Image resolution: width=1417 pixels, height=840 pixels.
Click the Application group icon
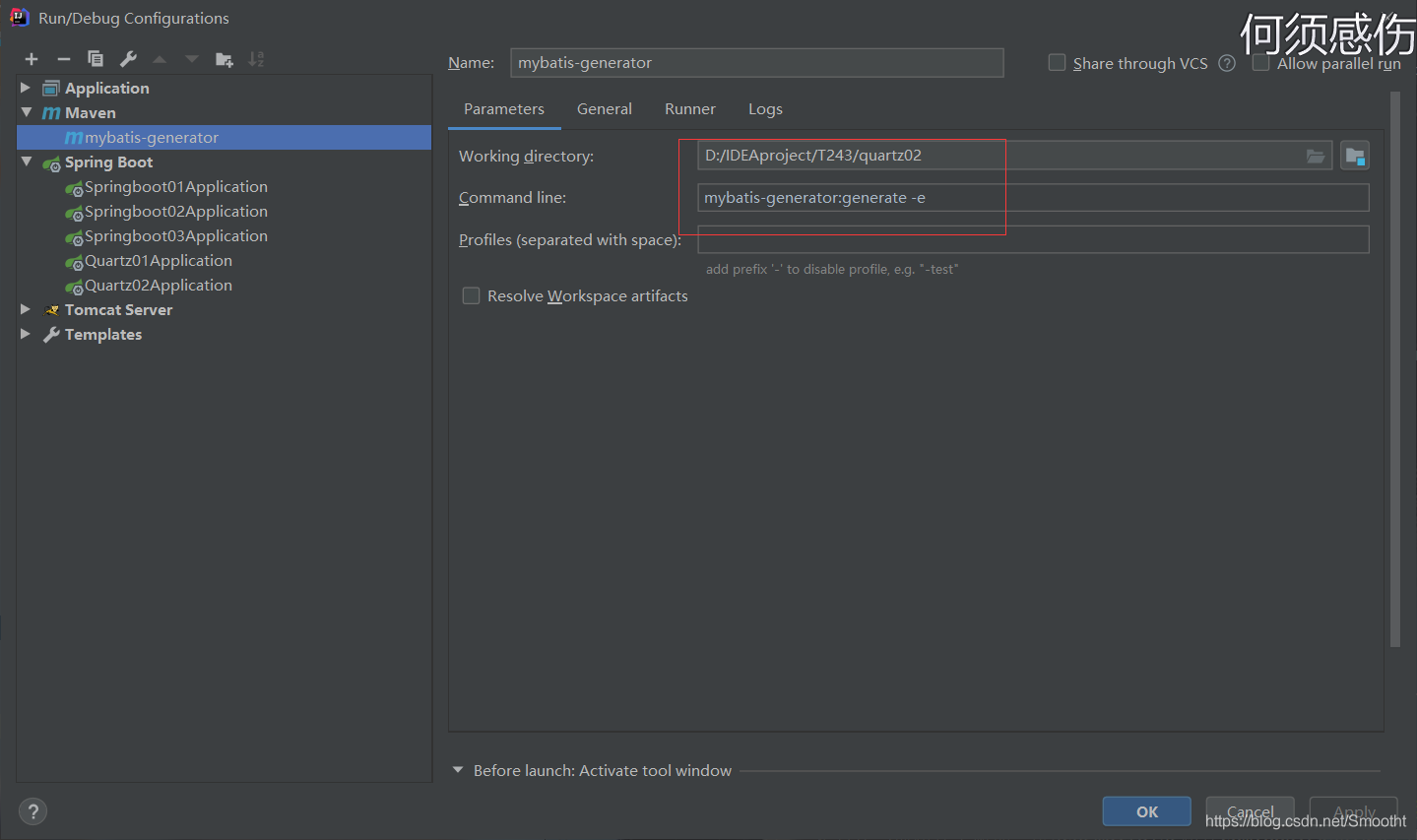click(x=51, y=89)
